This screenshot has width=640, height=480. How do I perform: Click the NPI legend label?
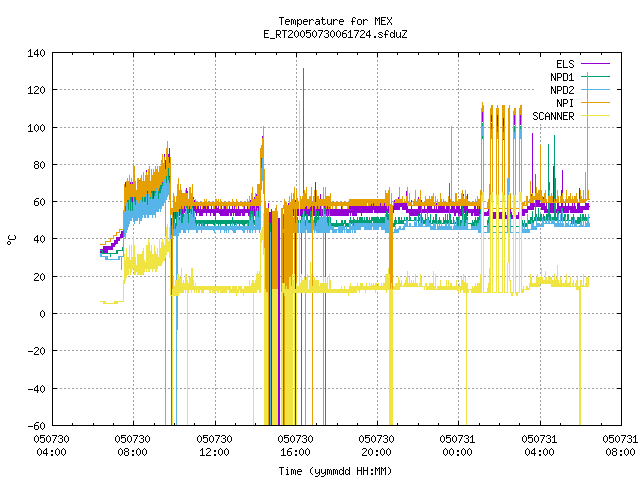click(x=565, y=103)
